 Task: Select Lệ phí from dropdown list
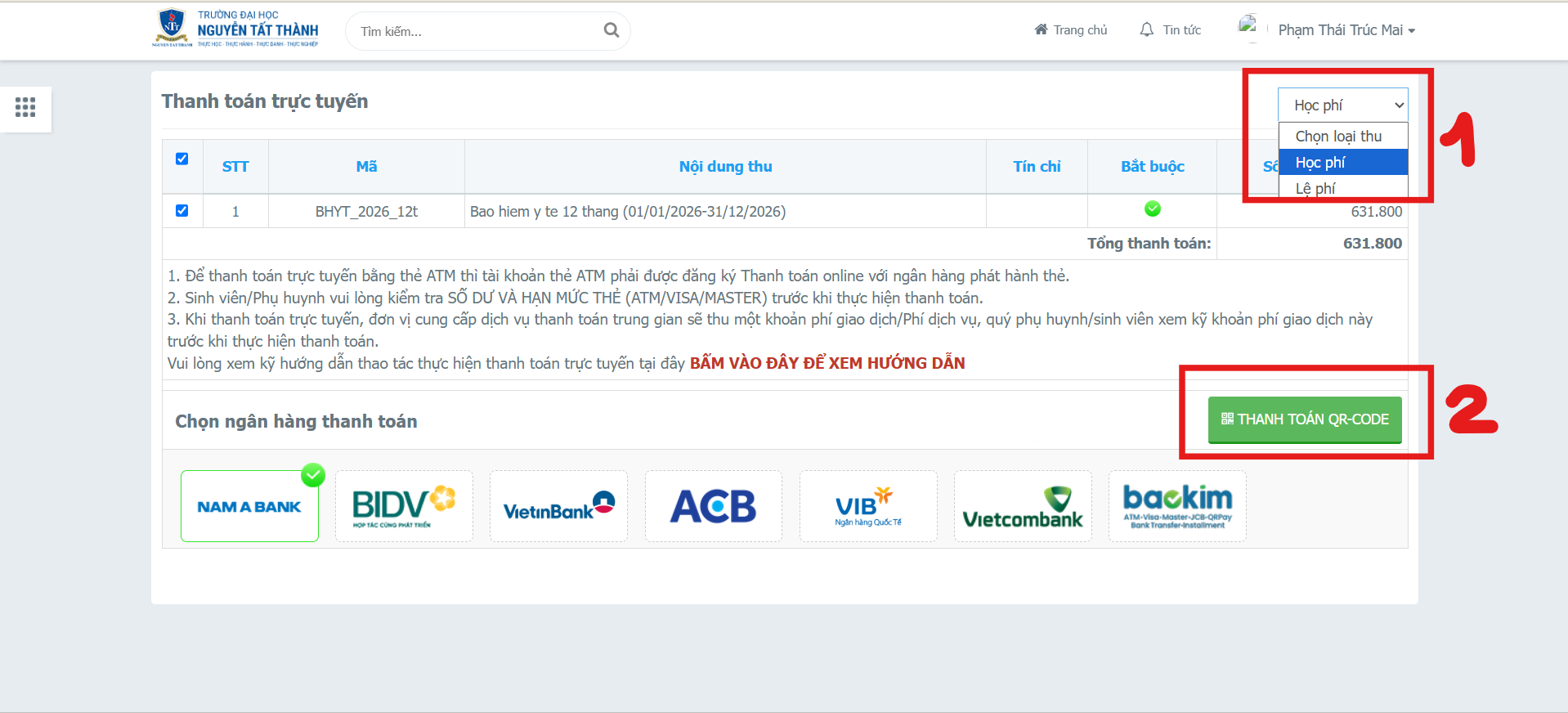1315,188
